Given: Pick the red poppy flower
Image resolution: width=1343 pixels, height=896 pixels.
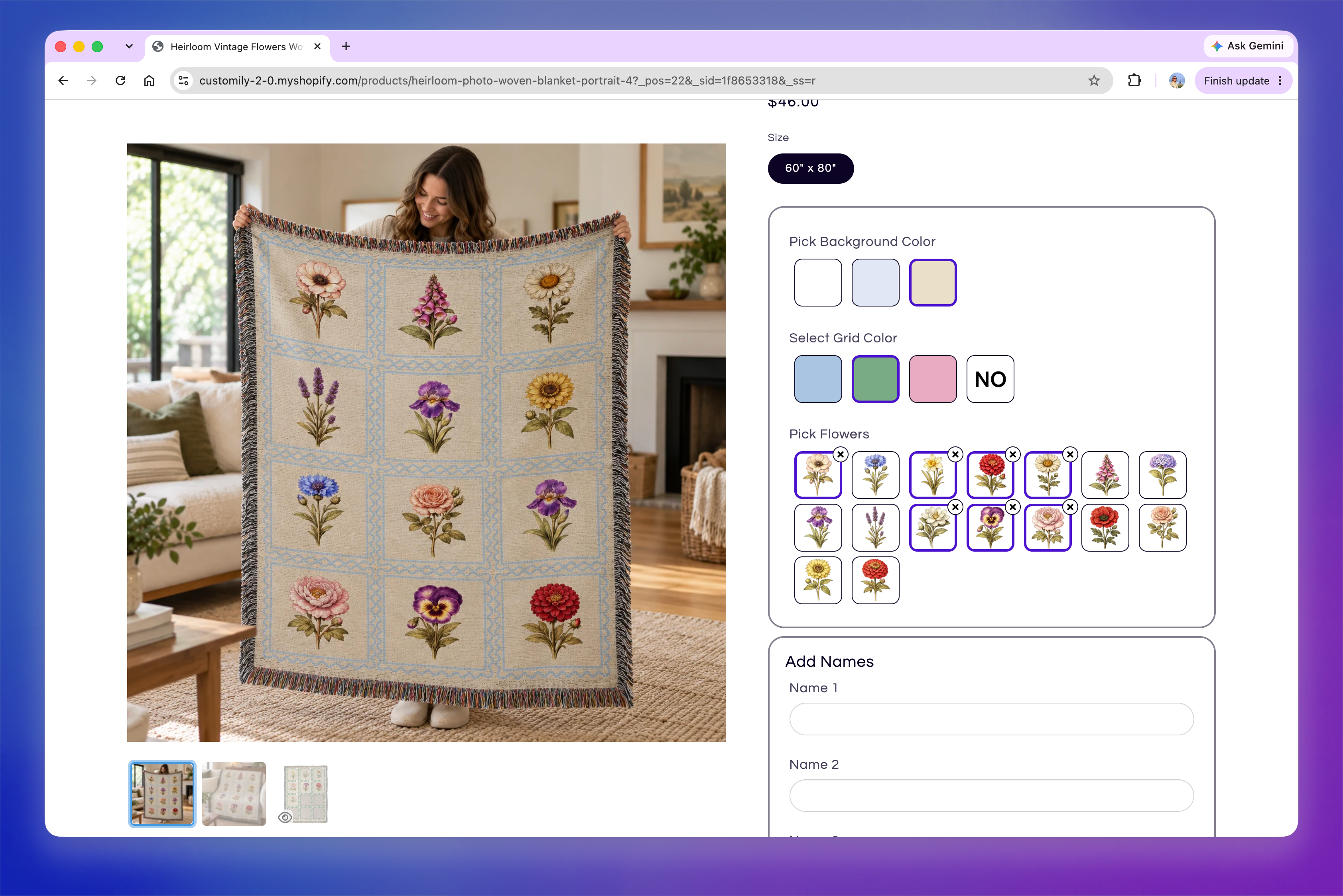Looking at the screenshot, I should [x=1105, y=527].
